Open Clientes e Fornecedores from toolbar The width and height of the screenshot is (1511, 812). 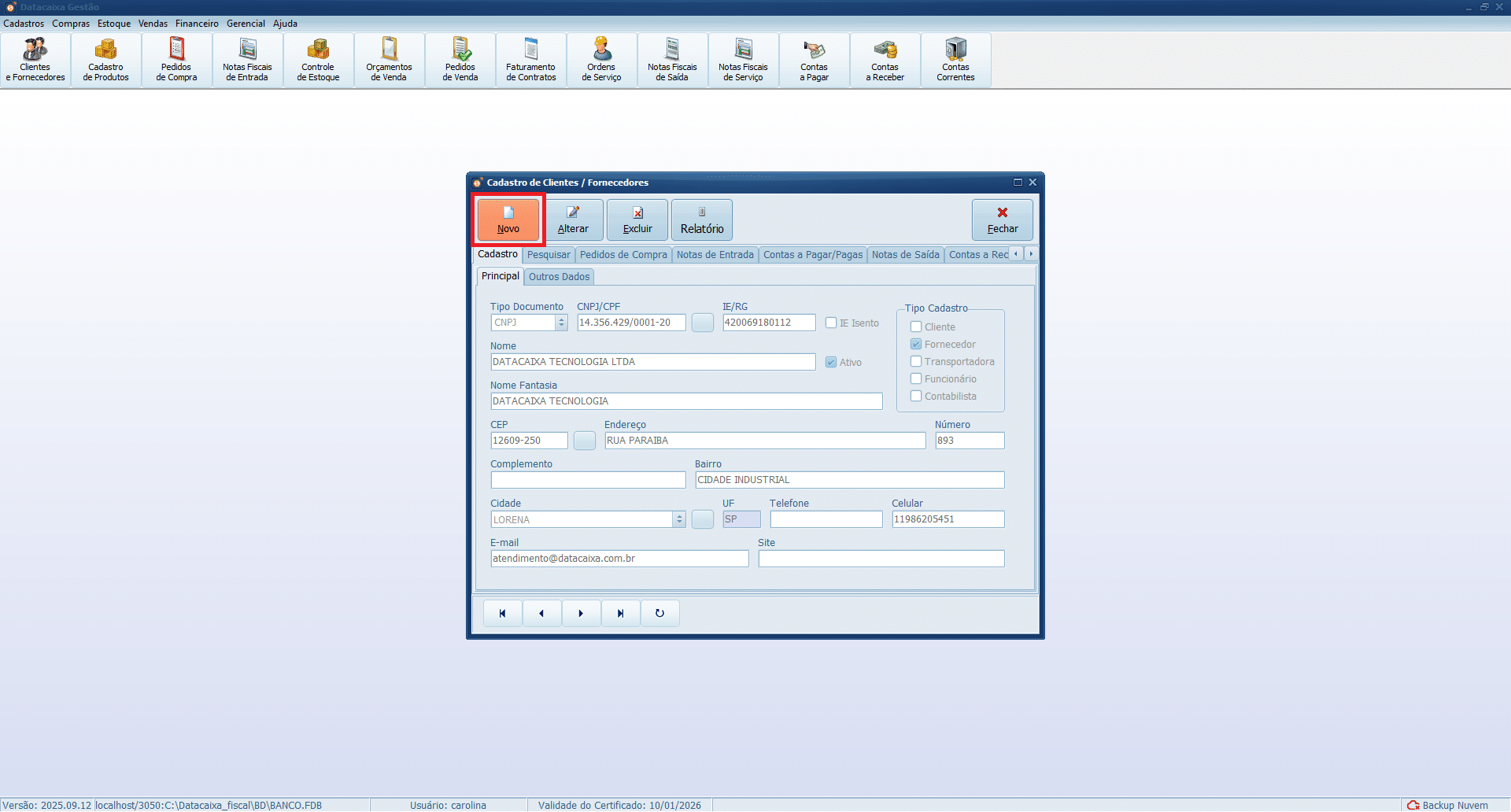click(x=35, y=60)
